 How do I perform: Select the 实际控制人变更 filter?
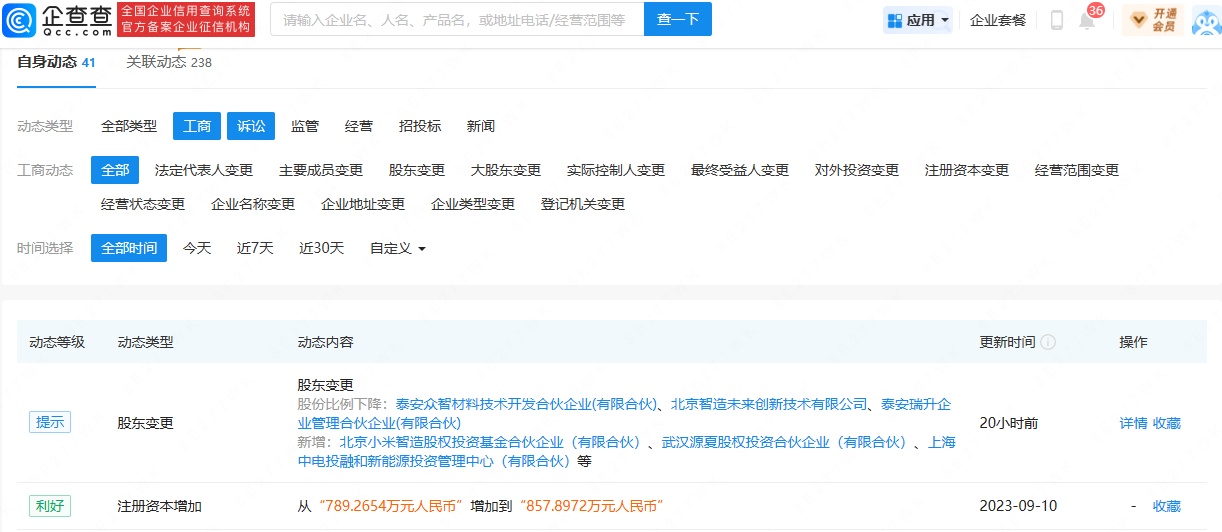(616, 170)
